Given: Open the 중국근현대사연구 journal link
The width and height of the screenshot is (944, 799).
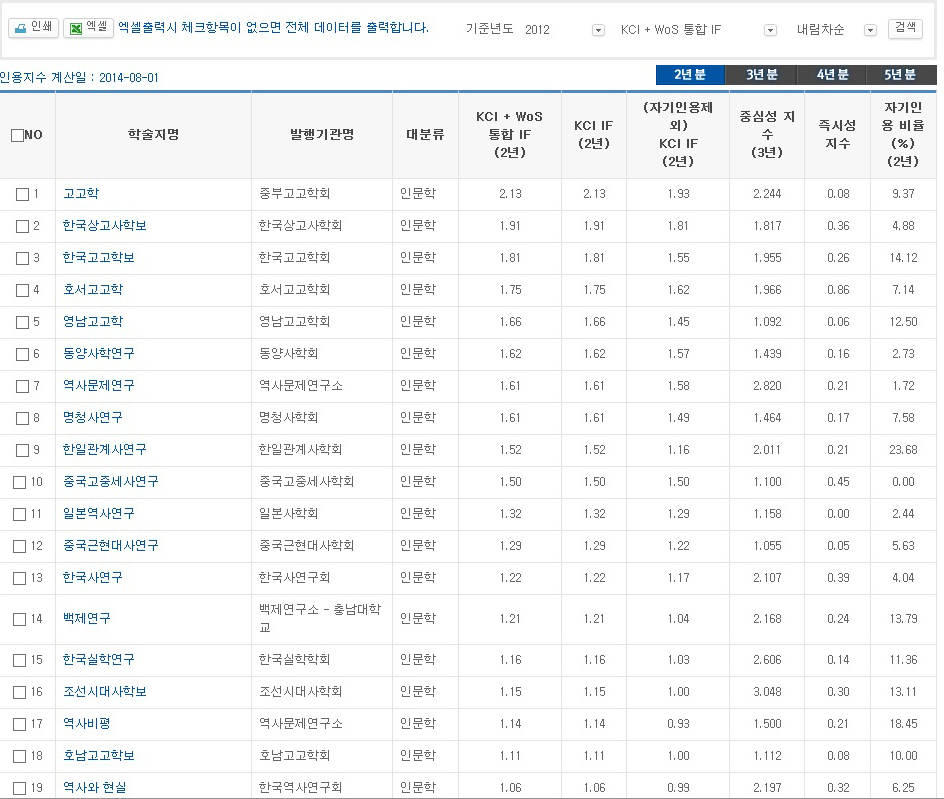Looking at the screenshot, I should [x=111, y=545].
